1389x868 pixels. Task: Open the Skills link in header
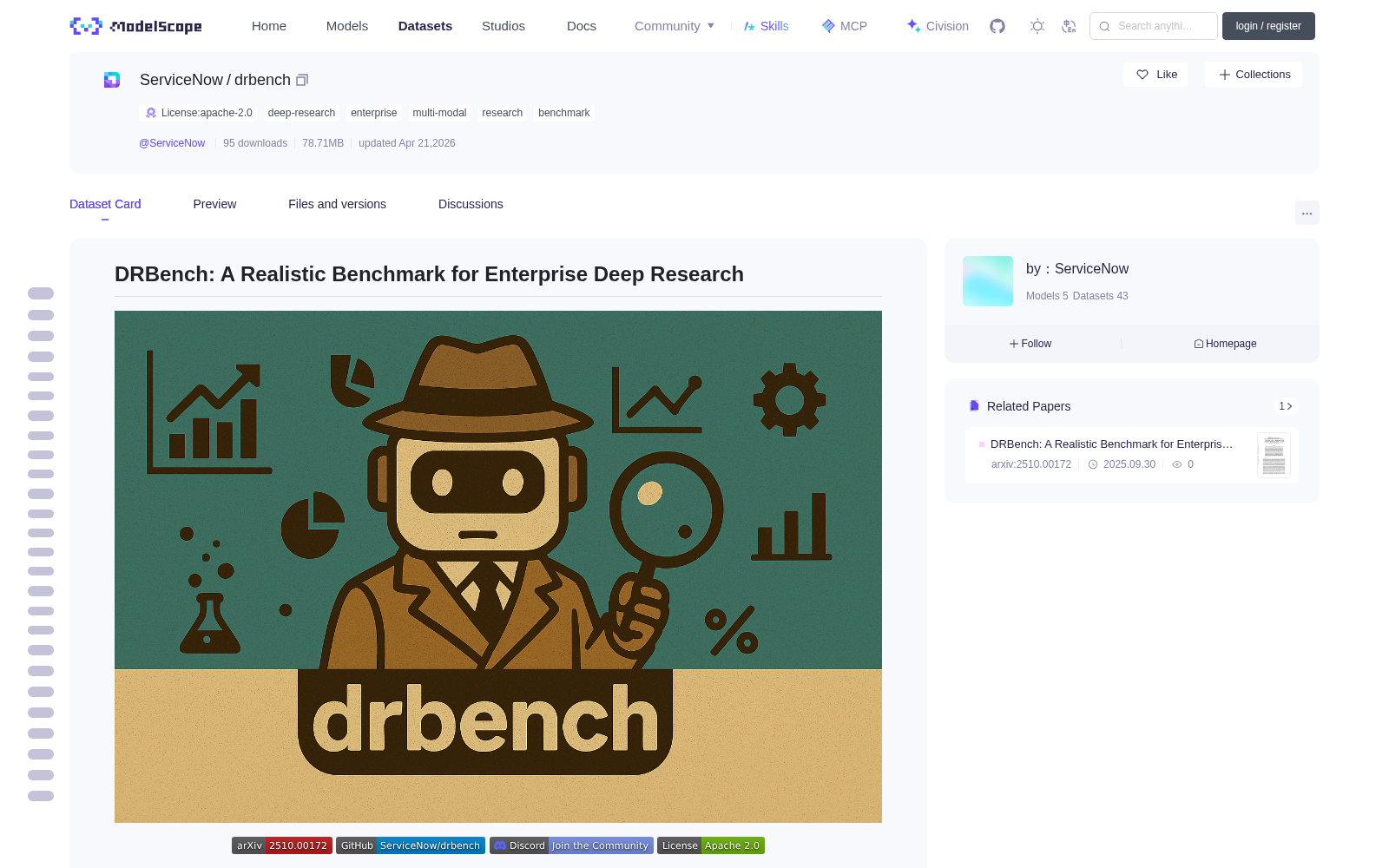tap(767, 26)
